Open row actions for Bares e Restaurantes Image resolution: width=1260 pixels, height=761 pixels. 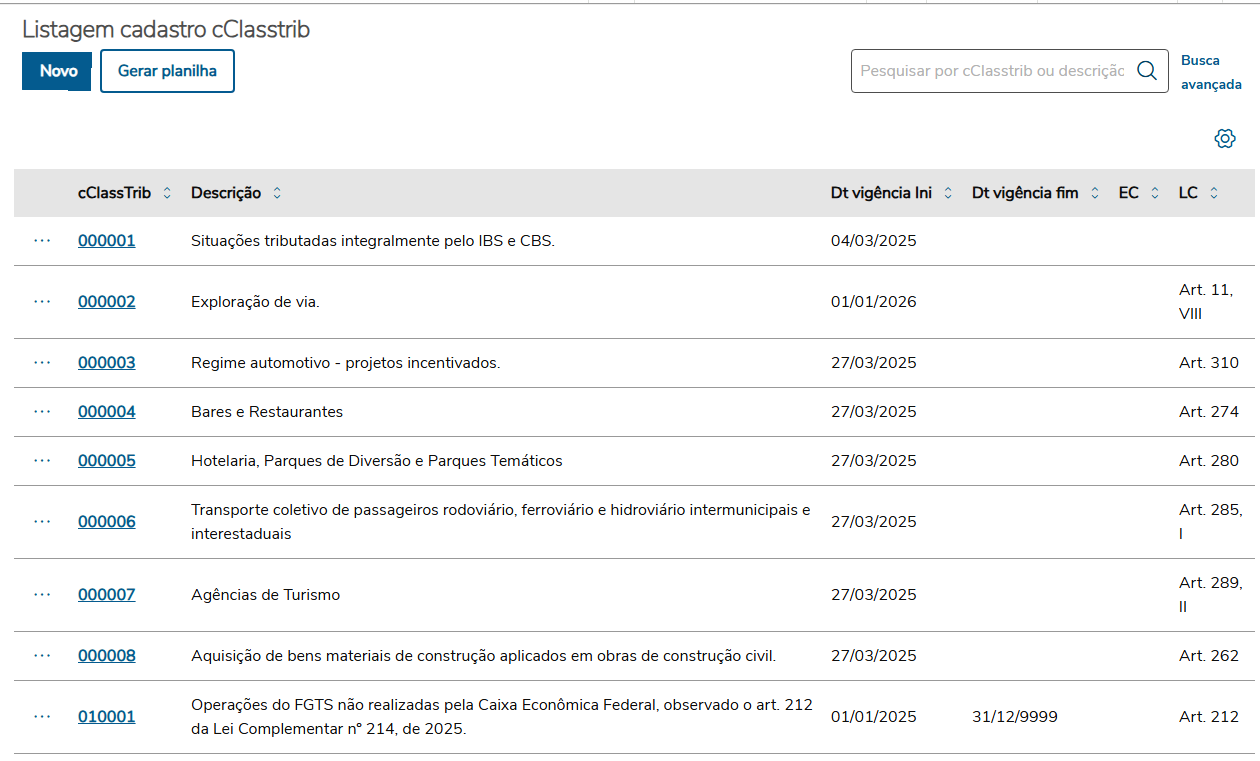(x=42, y=412)
